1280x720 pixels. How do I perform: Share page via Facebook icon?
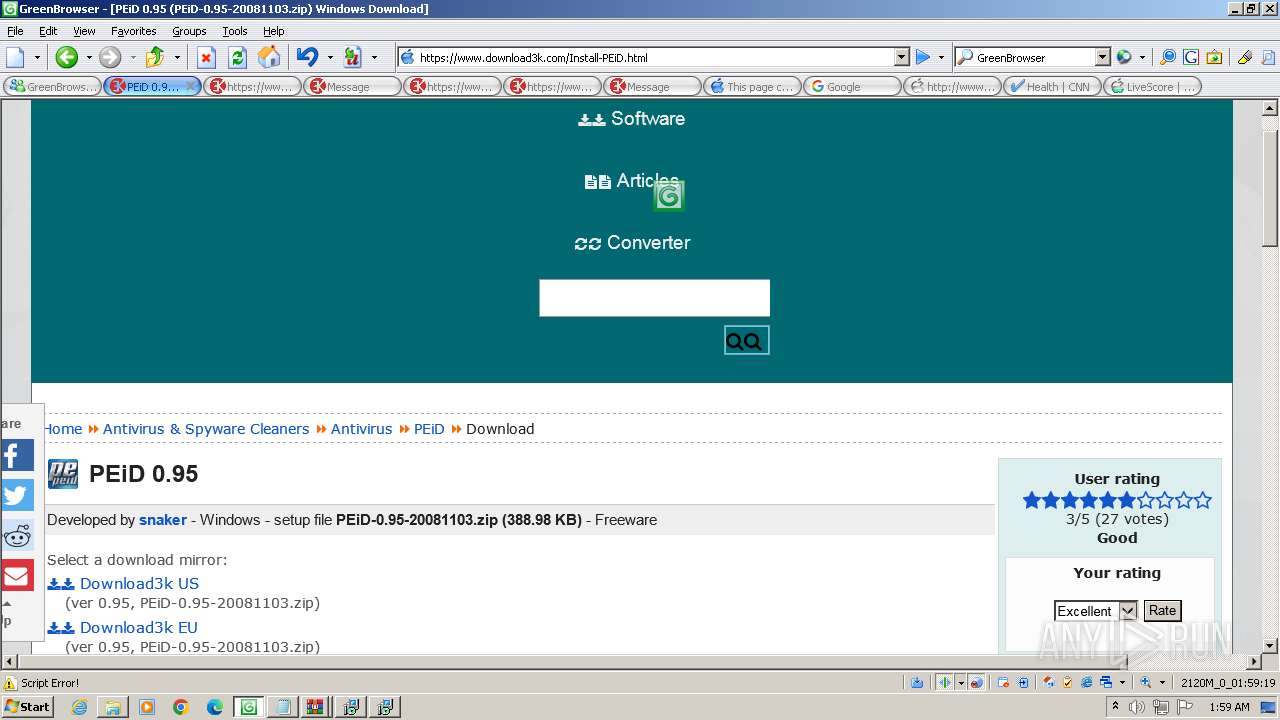(17, 455)
